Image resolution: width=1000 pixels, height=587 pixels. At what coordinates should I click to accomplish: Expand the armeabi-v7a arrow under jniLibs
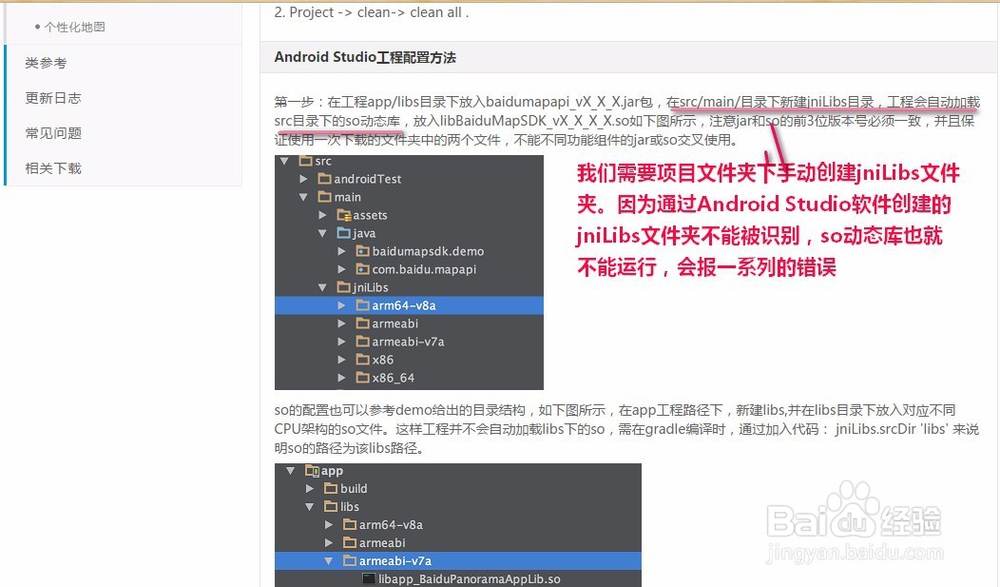tap(342, 342)
